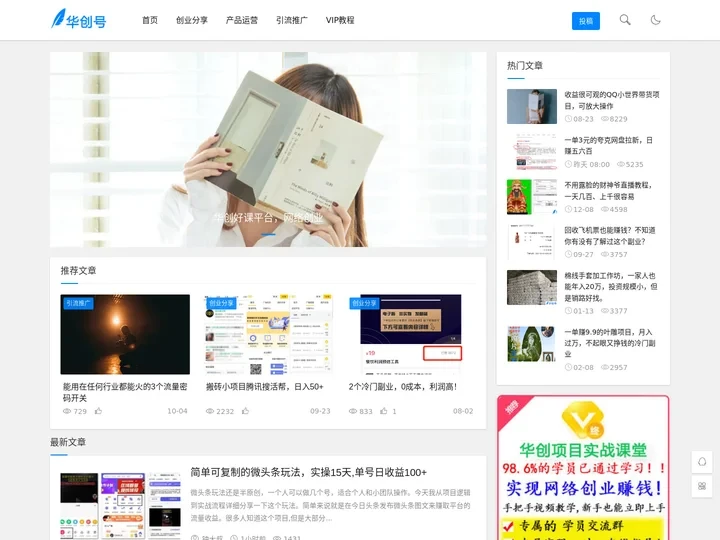Click eye icon beside 5235 views
The image size is (720, 540).
(620, 164)
